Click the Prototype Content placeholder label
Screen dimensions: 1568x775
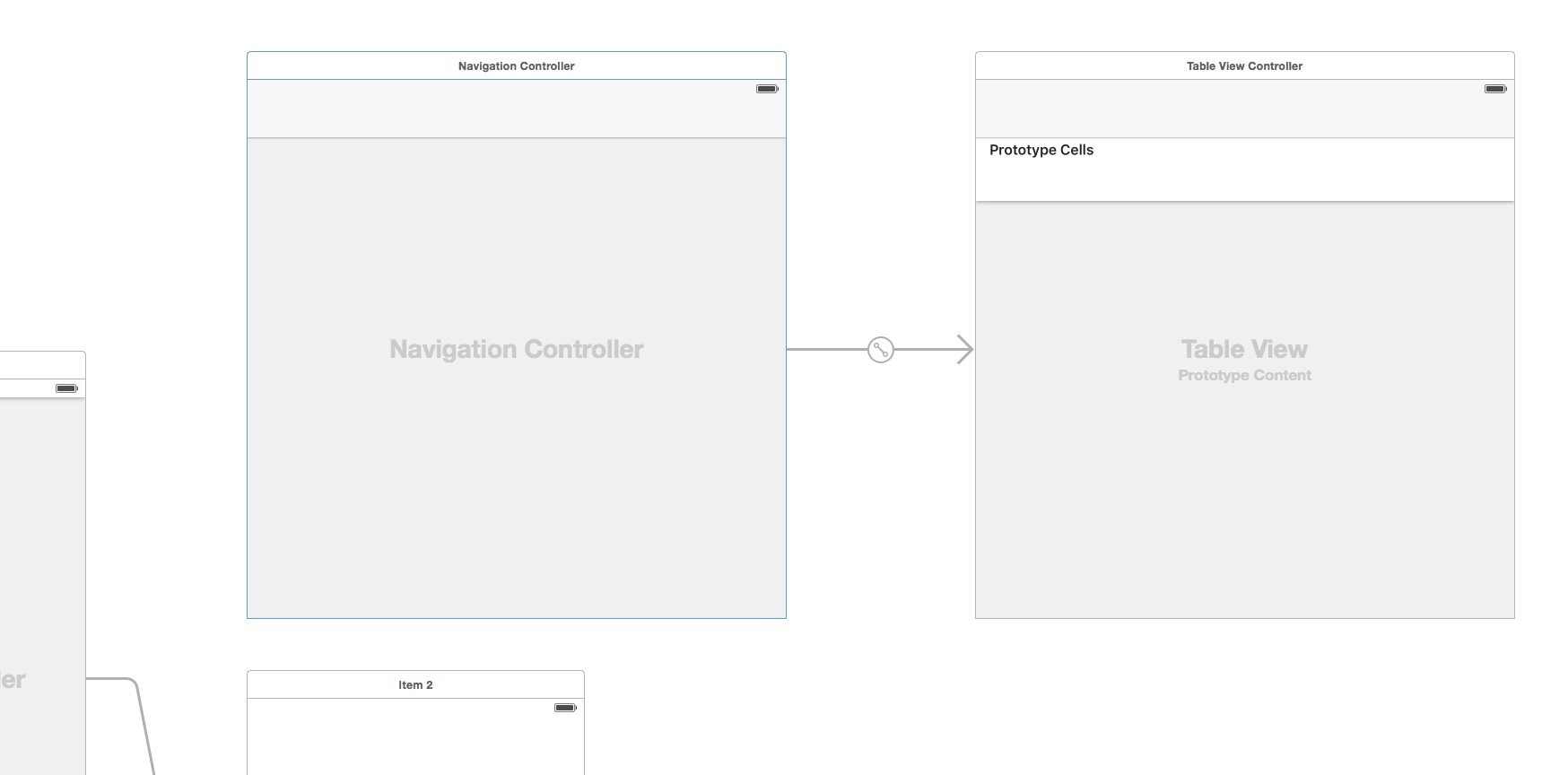click(1245, 375)
